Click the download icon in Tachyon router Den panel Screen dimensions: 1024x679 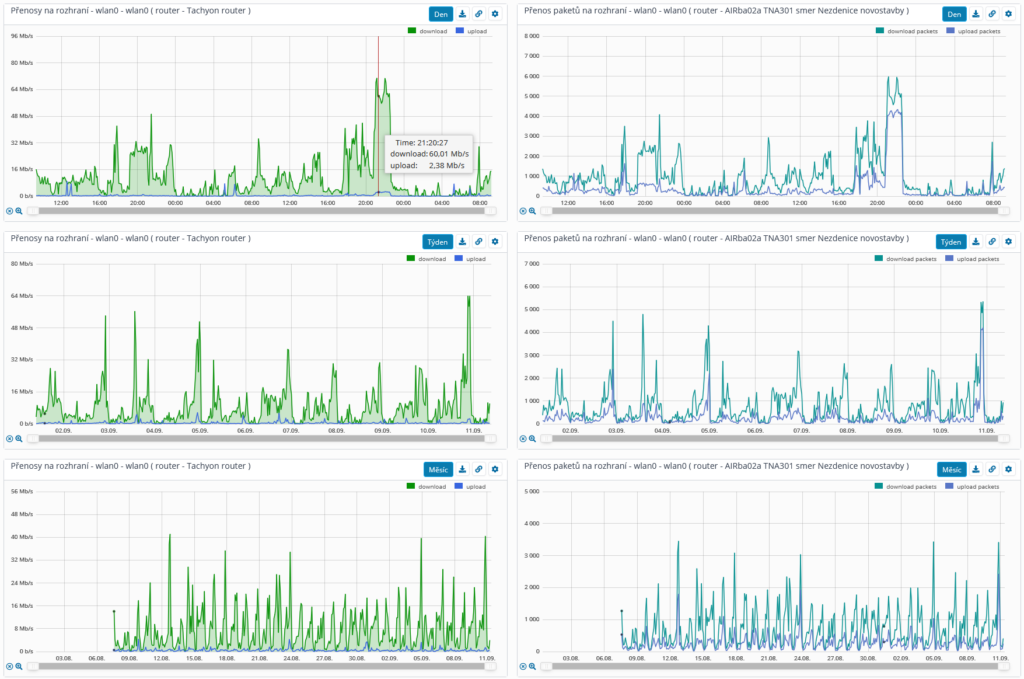click(x=462, y=14)
